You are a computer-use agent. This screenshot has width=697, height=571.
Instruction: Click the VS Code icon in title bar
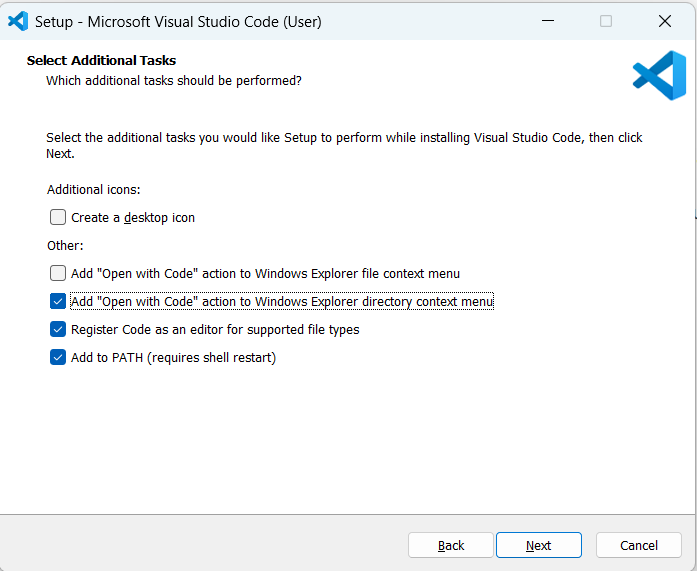(x=18, y=21)
